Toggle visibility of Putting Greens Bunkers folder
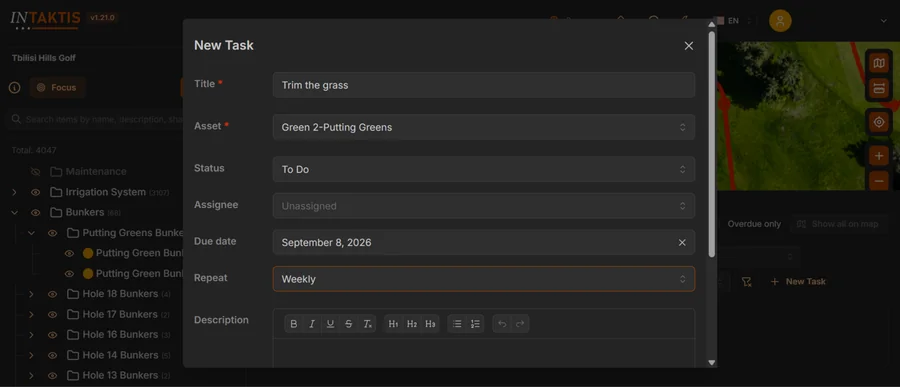900x387 pixels. [x=52, y=233]
